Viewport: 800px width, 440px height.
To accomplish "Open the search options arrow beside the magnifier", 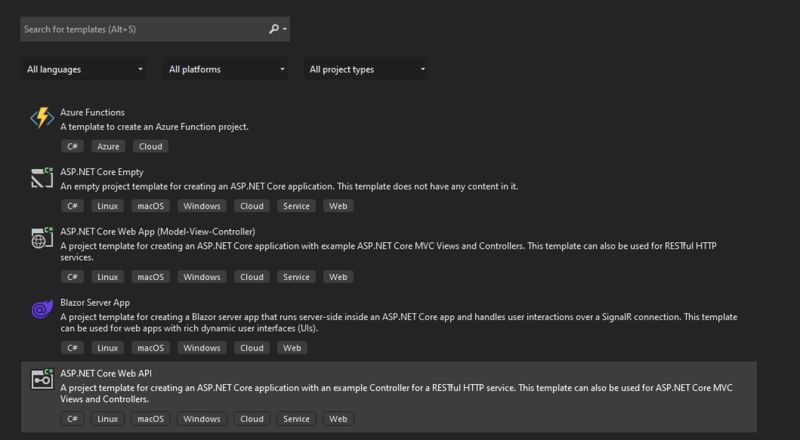I will pos(285,29).
